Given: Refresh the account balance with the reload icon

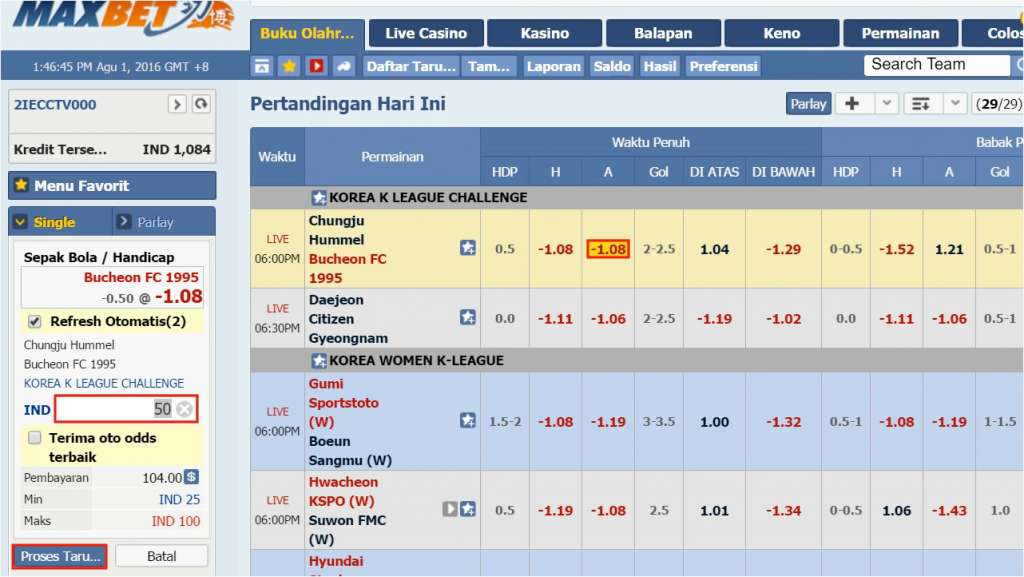Looking at the screenshot, I should coord(201,104).
